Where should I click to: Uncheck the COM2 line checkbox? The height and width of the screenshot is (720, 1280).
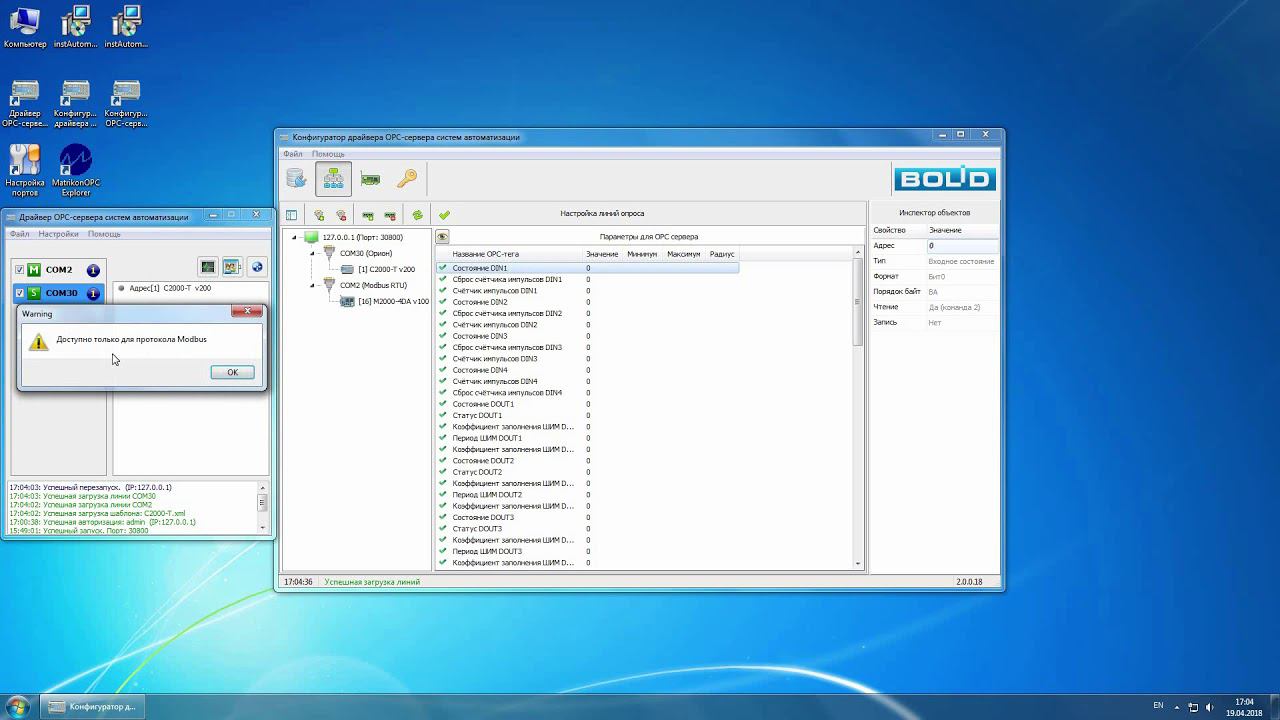coord(19,270)
